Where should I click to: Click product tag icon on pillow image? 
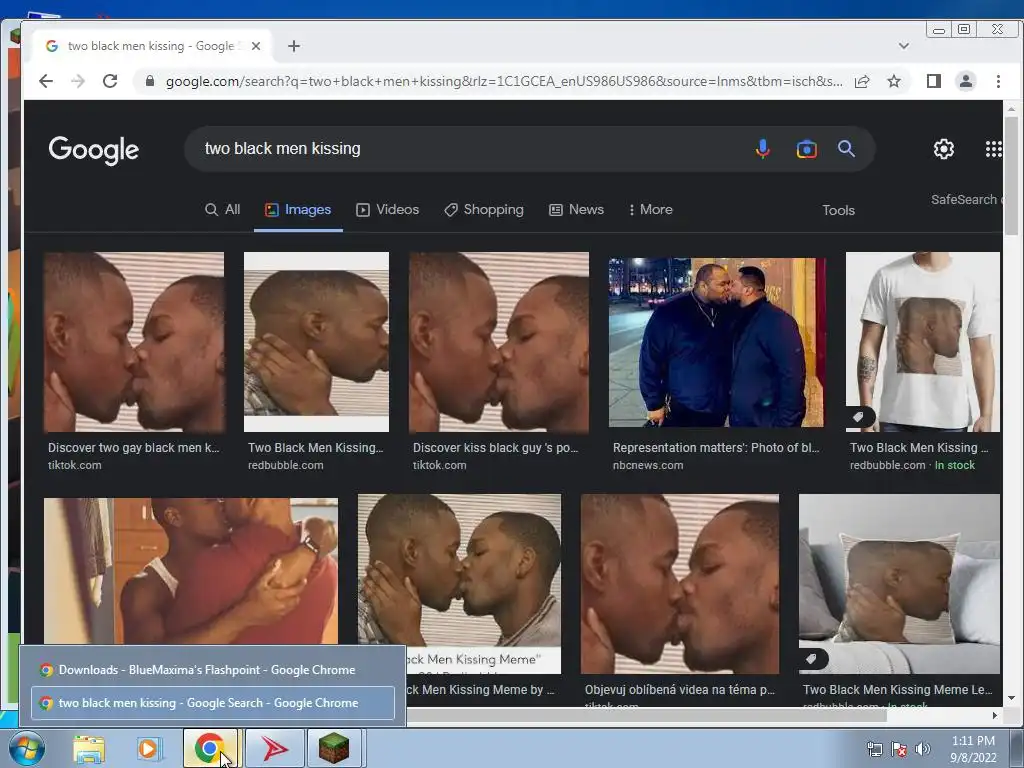click(x=812, y=659)
